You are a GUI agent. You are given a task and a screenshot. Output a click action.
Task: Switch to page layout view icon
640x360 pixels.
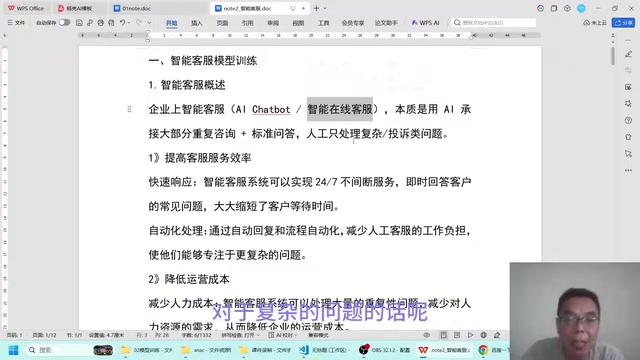coord(444,335)
